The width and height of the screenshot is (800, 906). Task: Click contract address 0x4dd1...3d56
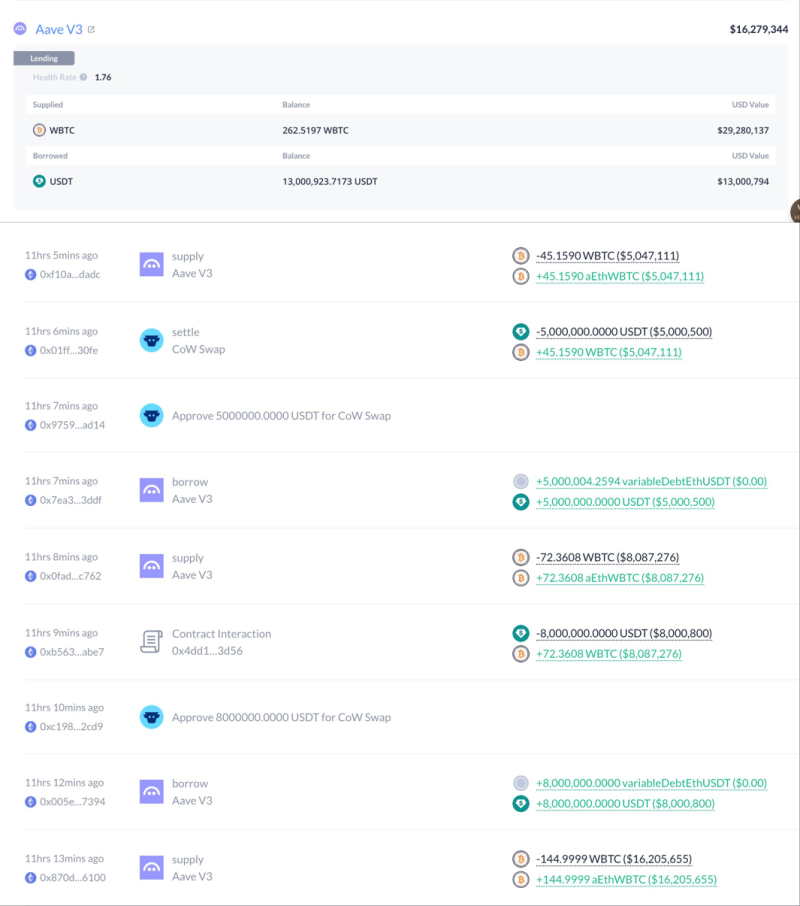207,651
